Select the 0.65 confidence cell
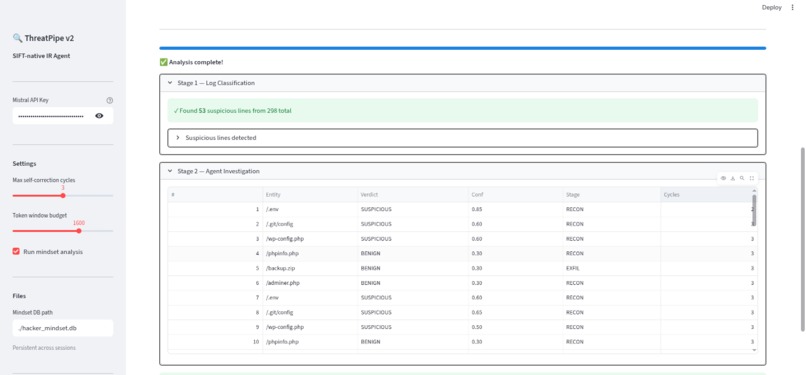Screen dimensions: 806x375 516,312
